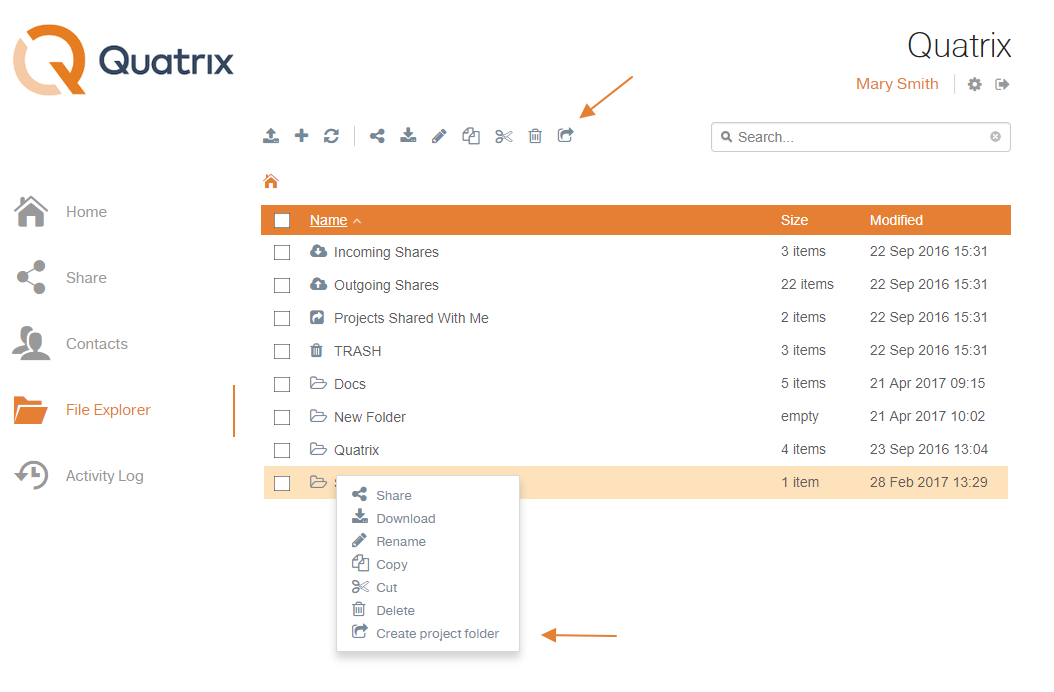This screenshot has height=692, width=1054.
Task: Check the Projects Shared With Me checkbox
Action: pos(282,318)
